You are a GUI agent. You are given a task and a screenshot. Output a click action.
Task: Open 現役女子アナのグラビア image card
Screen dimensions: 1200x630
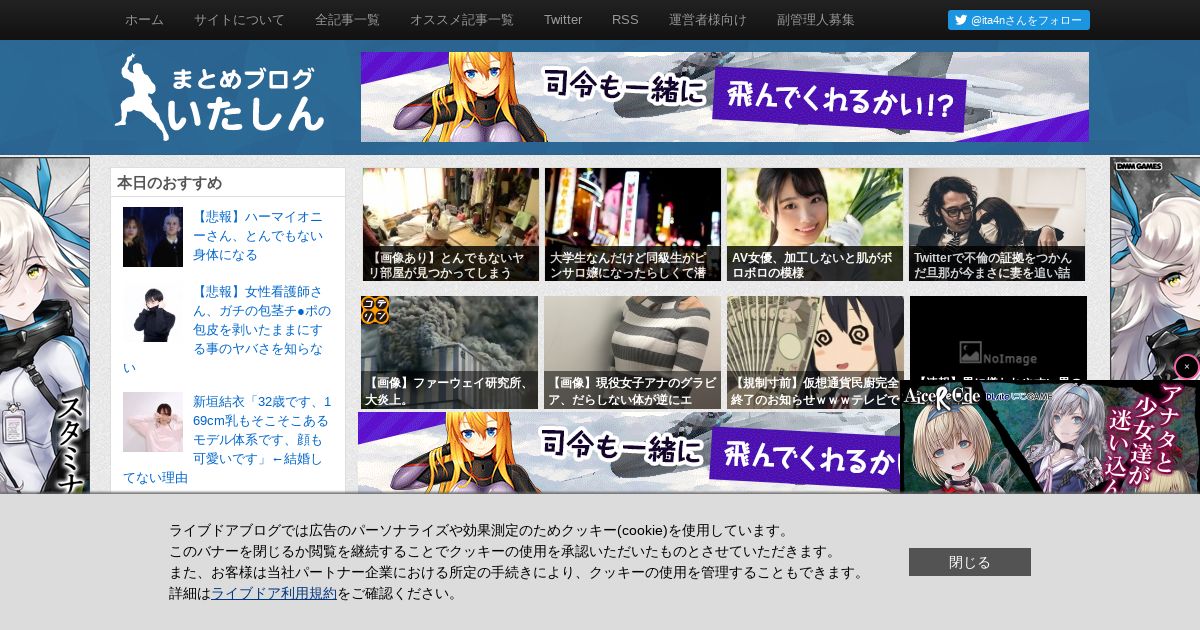click(x=632, y=352)
